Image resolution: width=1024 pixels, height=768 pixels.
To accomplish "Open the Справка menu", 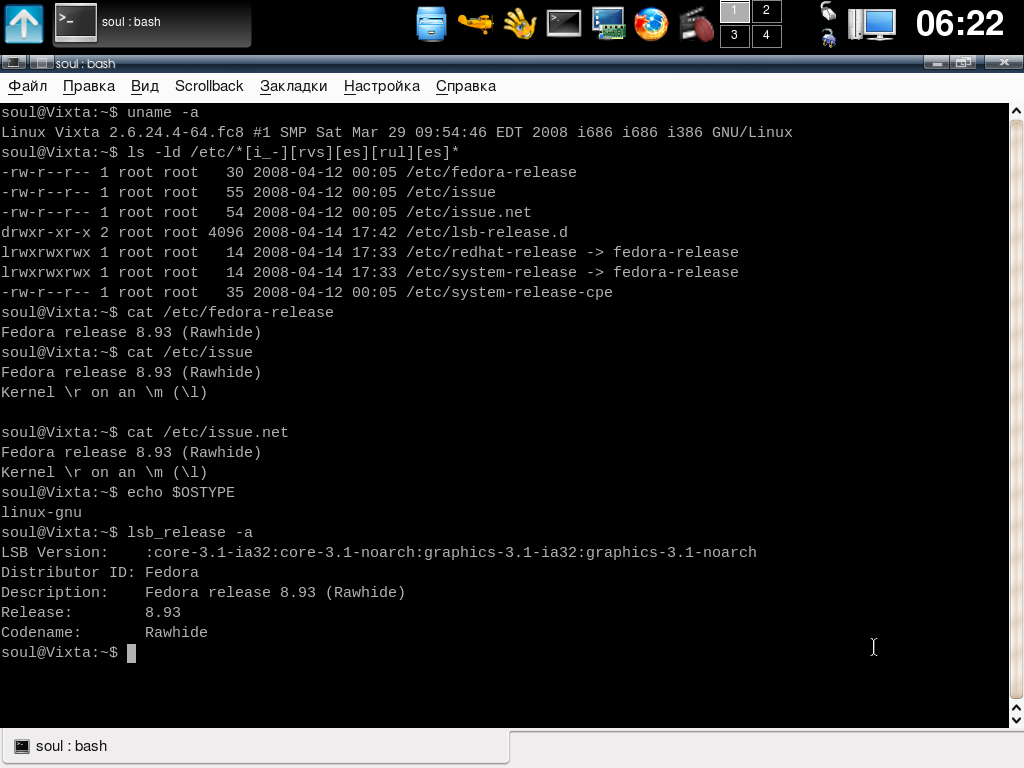I will [x=466, y=86].
